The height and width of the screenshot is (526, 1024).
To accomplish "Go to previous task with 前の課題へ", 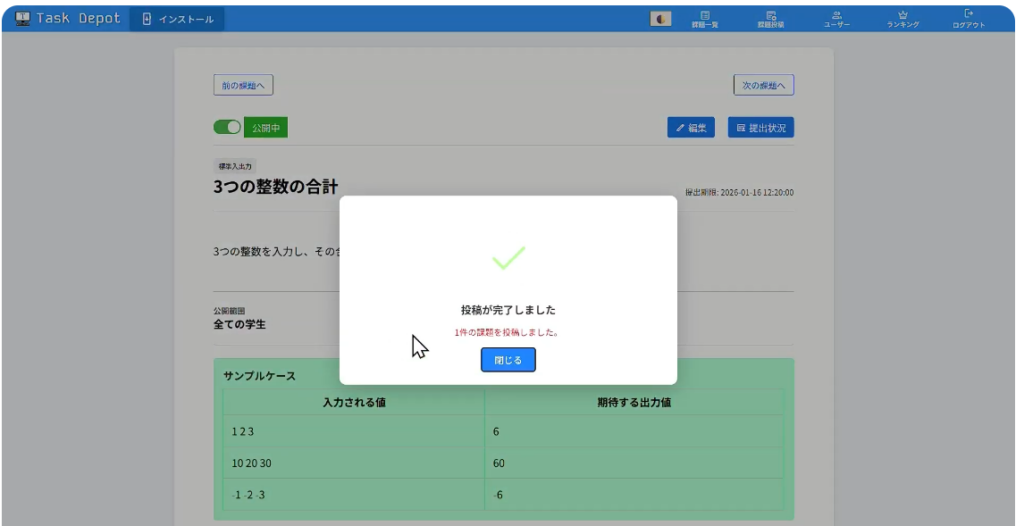I will [243, 86].
